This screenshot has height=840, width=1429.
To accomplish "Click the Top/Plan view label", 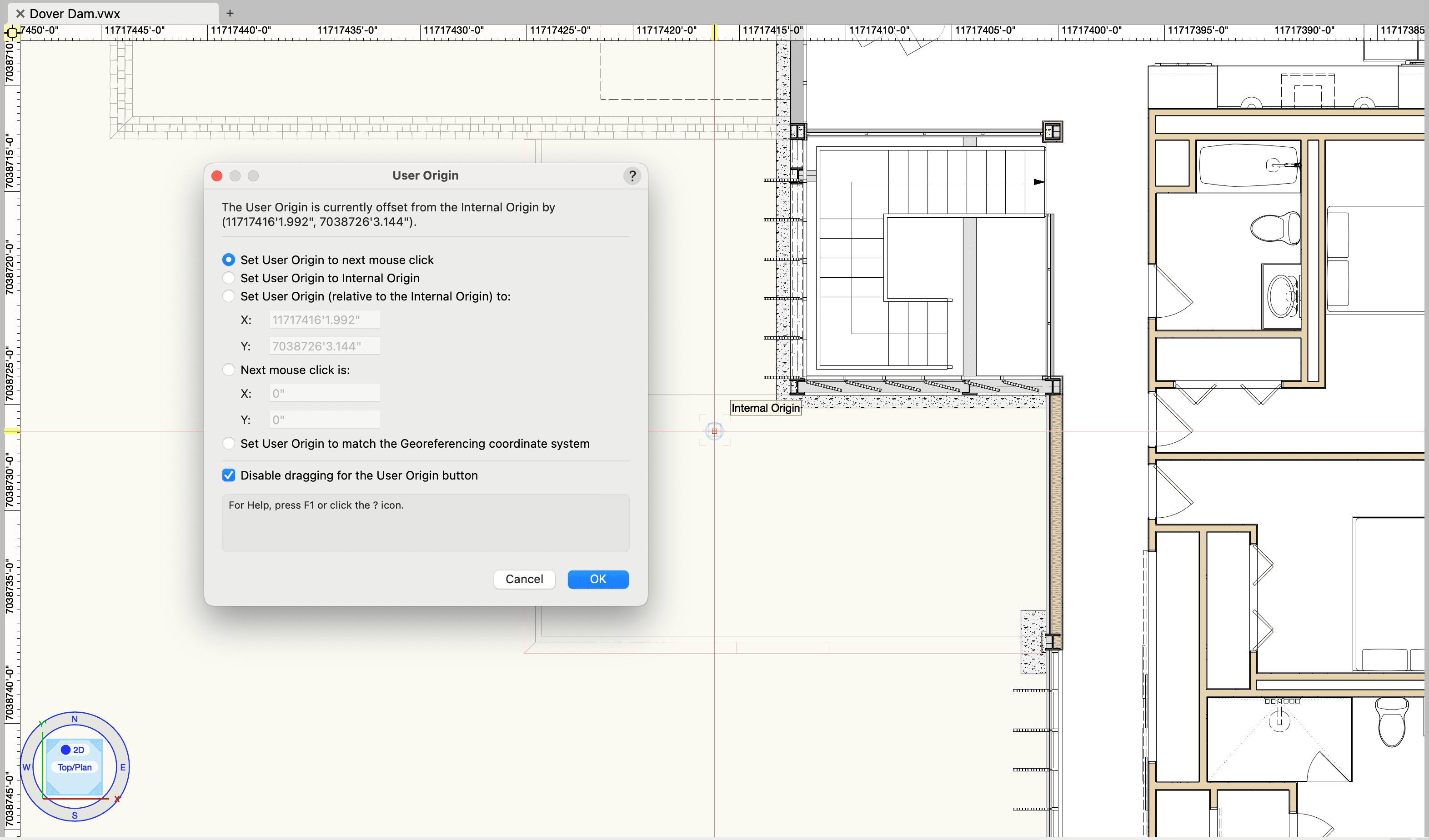I will (74, 767).
